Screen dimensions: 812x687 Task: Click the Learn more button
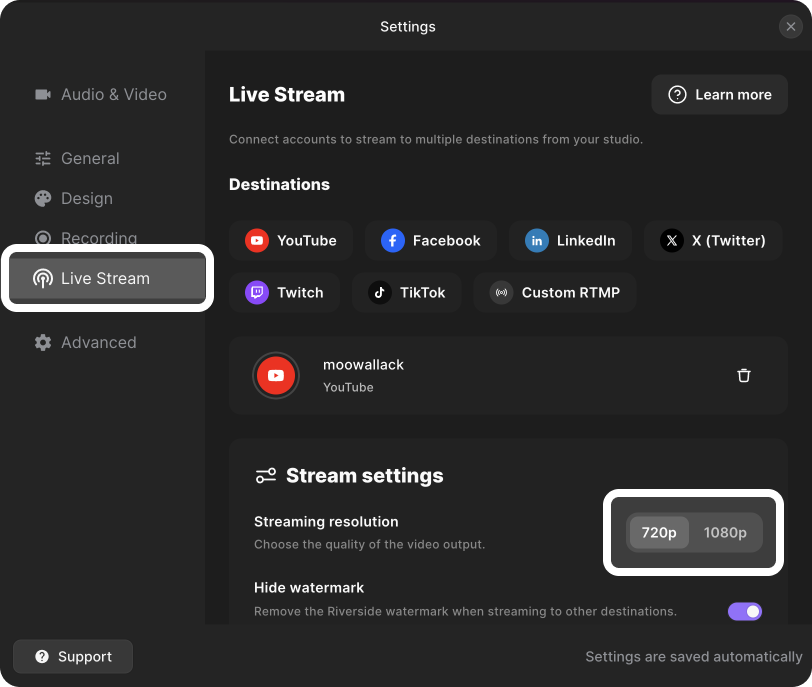tap(720, 94)
